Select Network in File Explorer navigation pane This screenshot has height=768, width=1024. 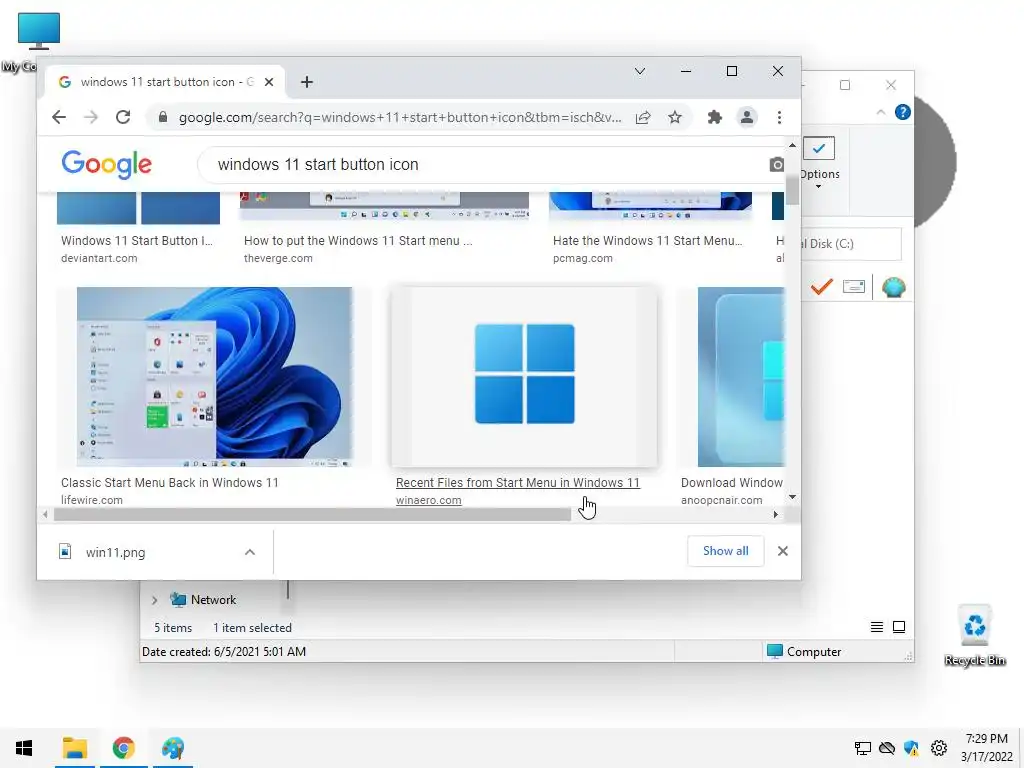tap(203, 600)
